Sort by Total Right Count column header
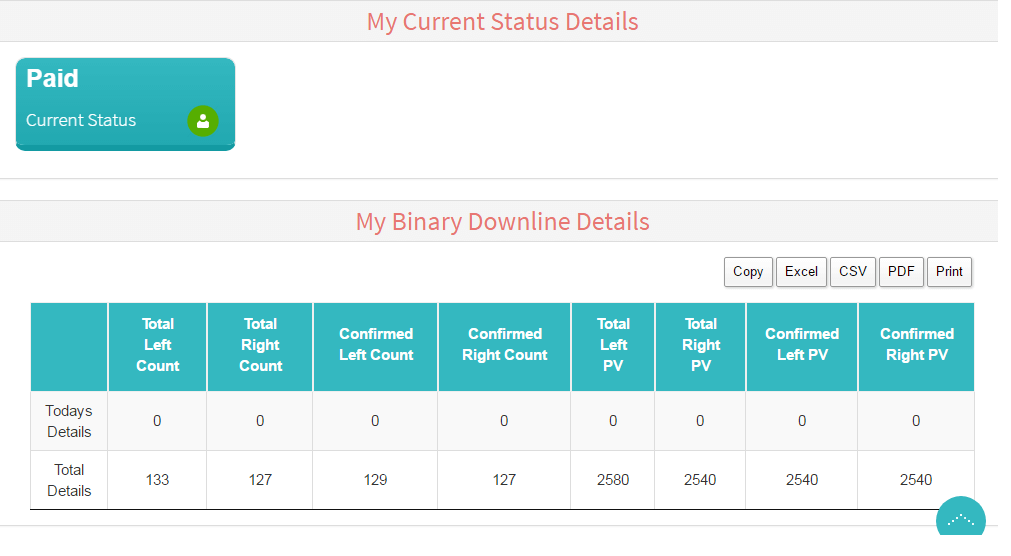This screenshot has width=1011, height=556. point(260,345)
